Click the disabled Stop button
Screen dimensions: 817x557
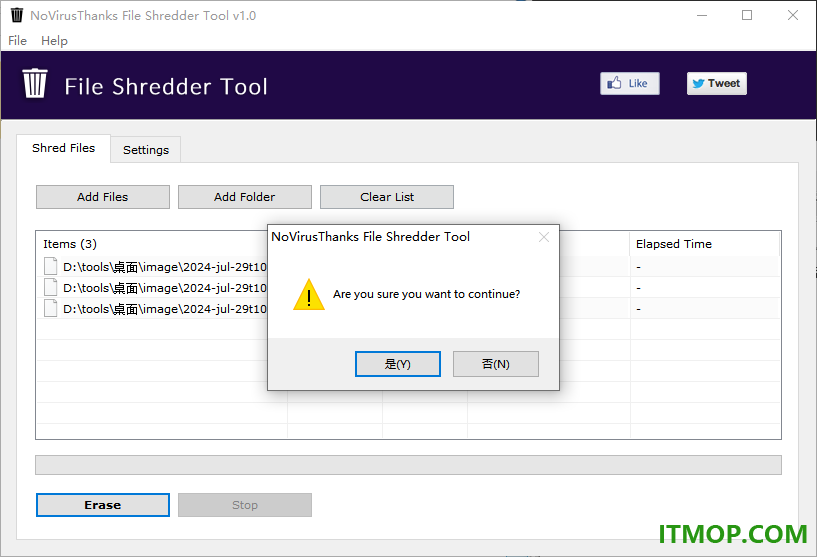pyautogui.click(x=244, y=505)
